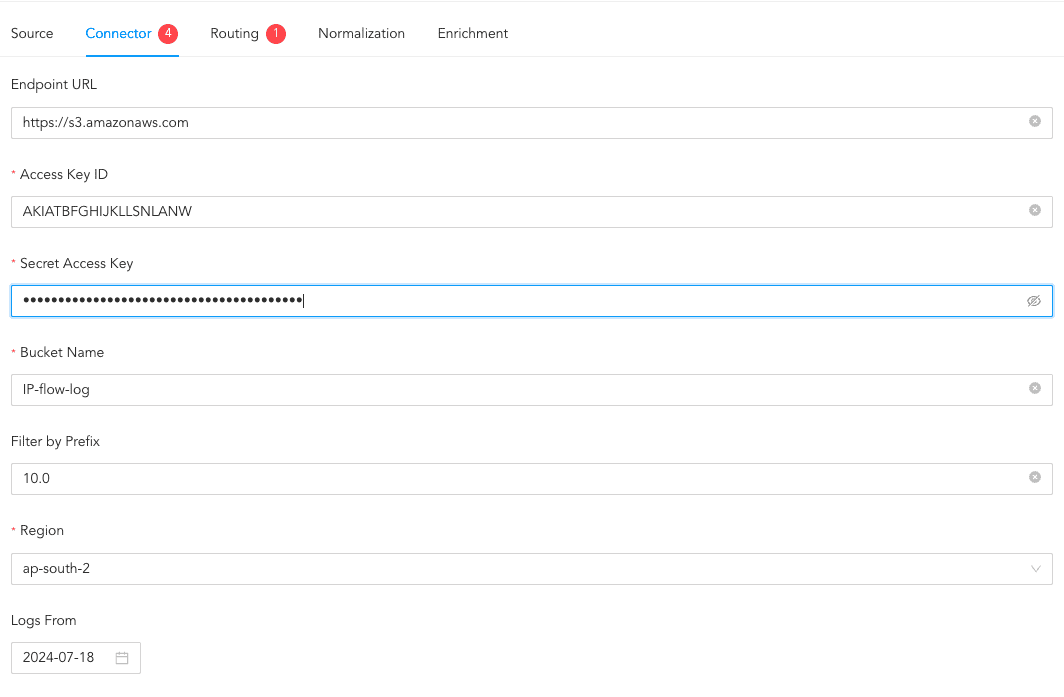Viewport: 1064px width, 697px height.
Task: Clear the Bucket Name field
Action: [1035, 389]
